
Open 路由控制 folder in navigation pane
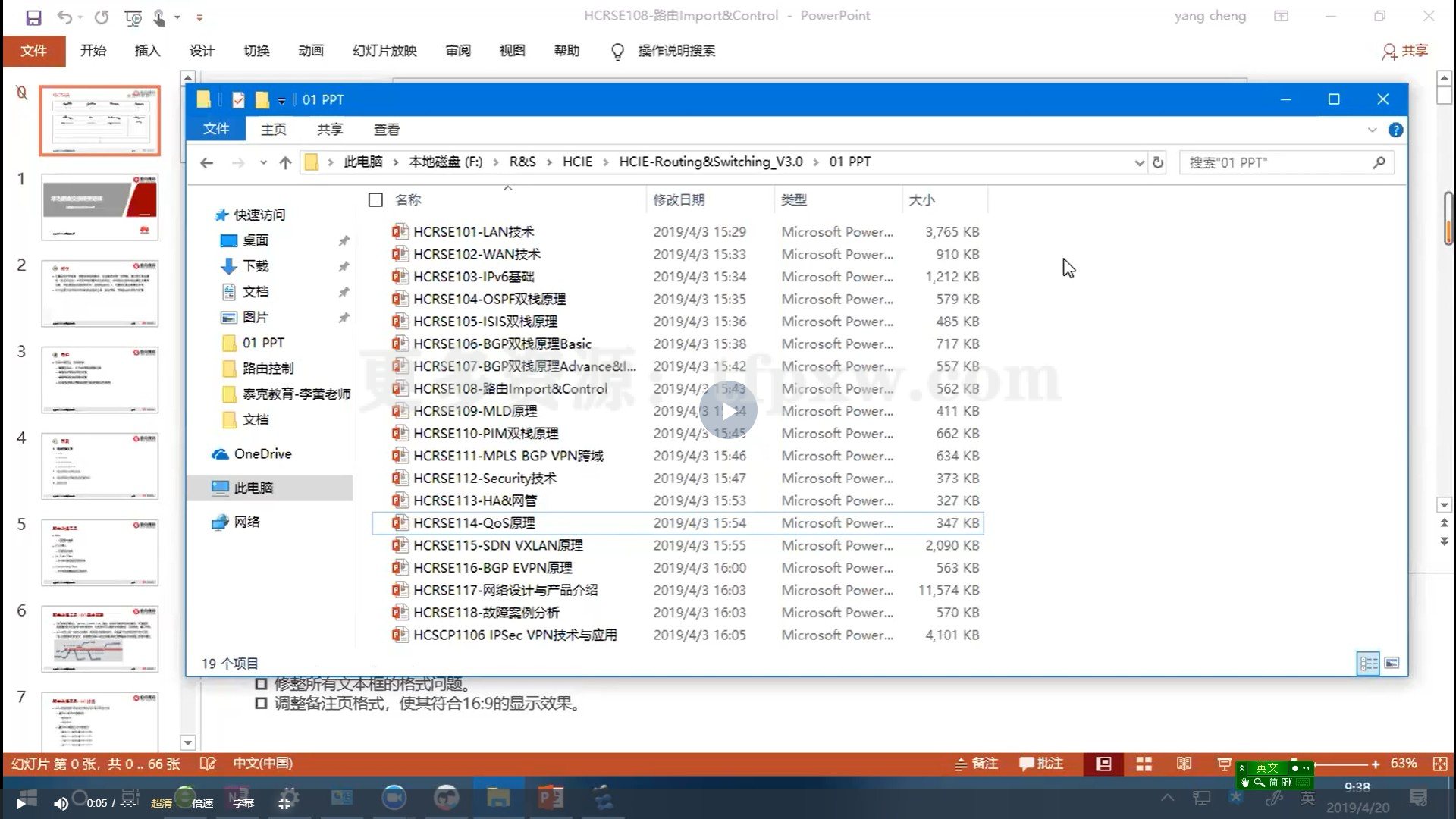click(268, 368)
